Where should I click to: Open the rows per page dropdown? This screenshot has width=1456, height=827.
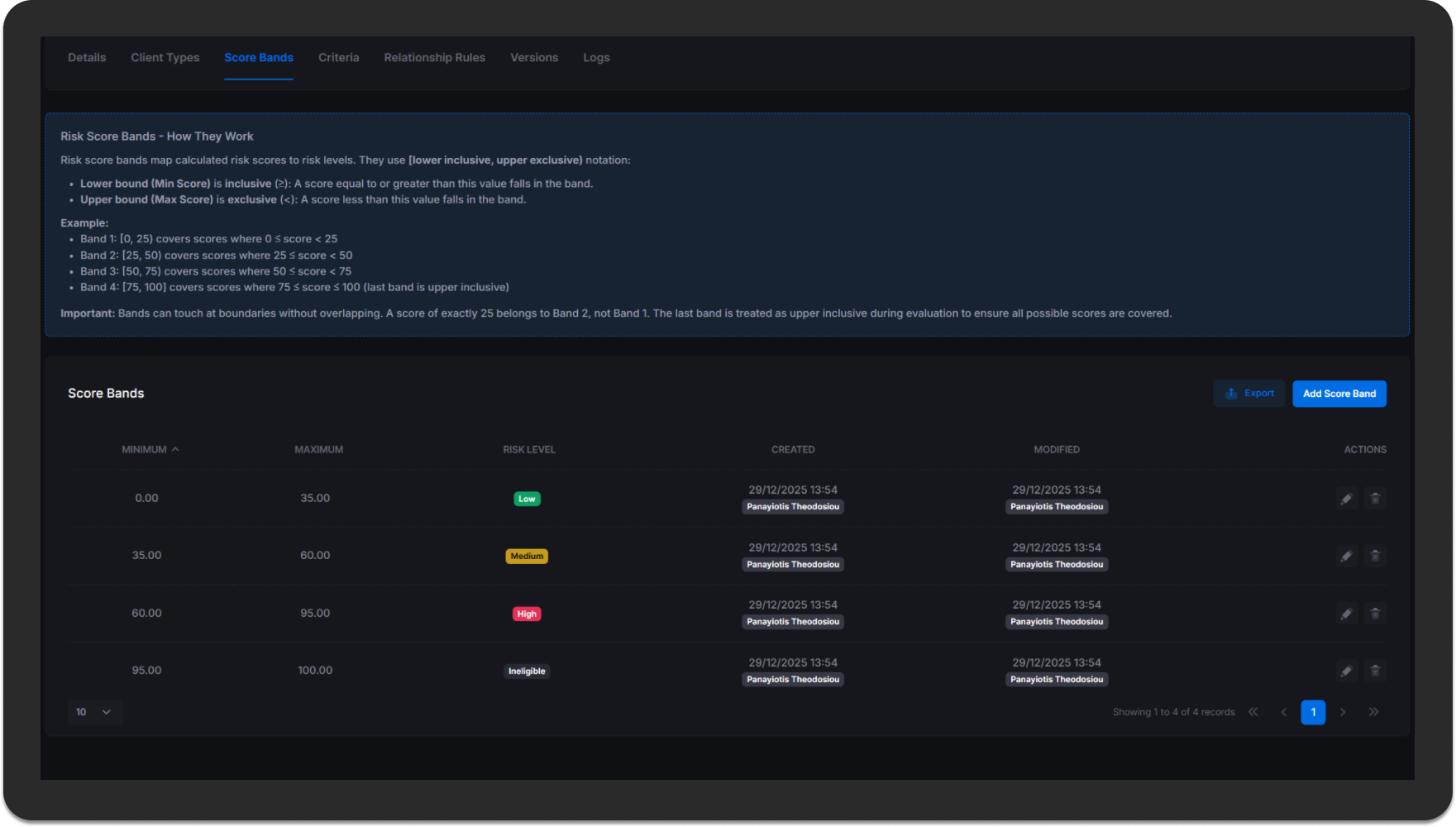[x=94, y=712]
